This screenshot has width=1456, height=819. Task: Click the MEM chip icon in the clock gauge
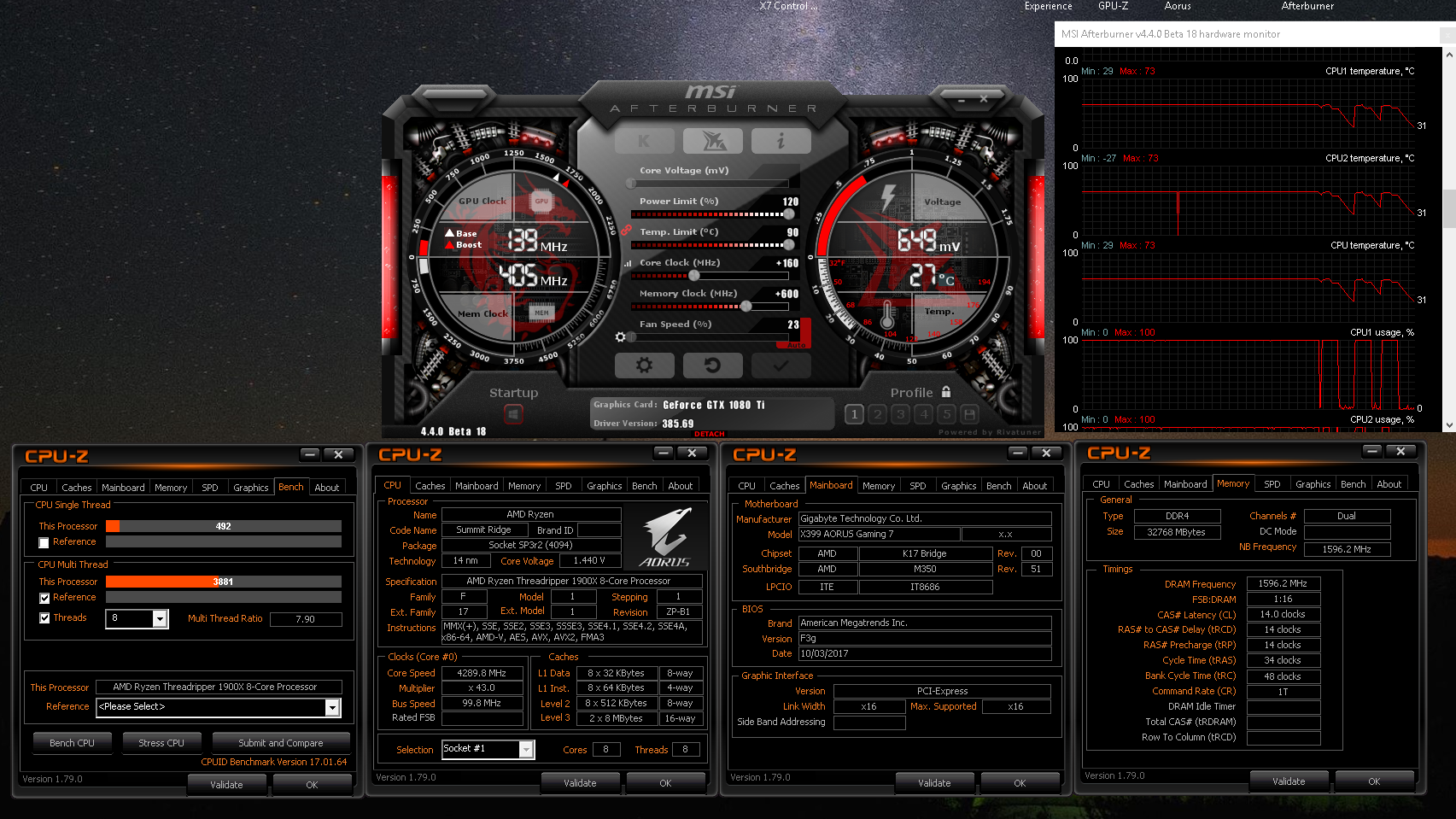[x=541, y=313]
